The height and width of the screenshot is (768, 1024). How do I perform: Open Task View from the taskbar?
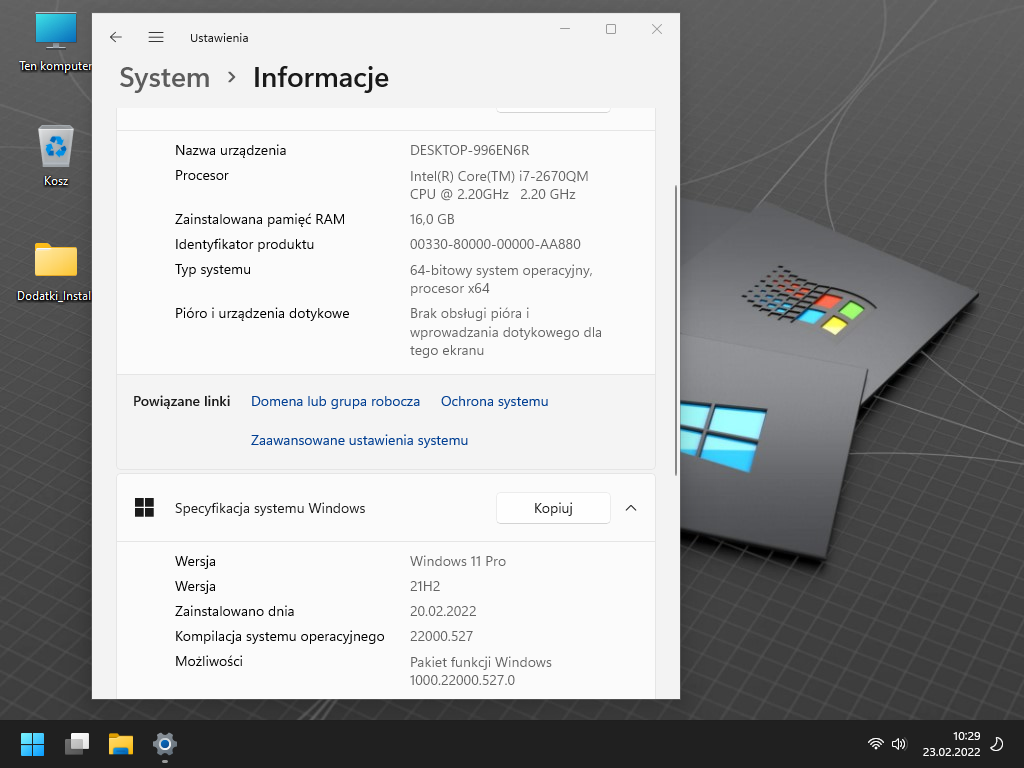(77, 744)
